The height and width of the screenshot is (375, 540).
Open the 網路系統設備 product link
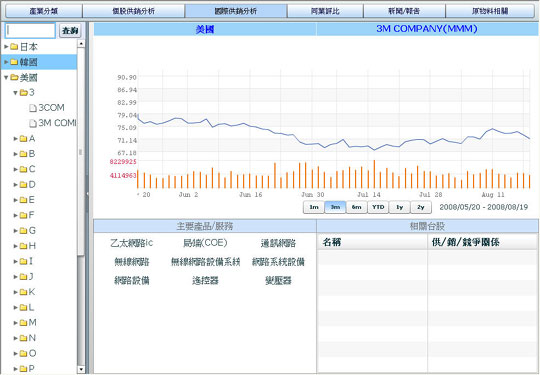click(x=278, y=262)
